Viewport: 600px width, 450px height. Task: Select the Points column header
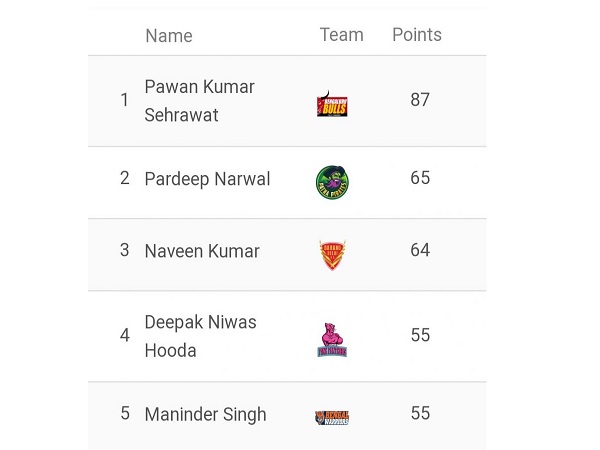417,35
